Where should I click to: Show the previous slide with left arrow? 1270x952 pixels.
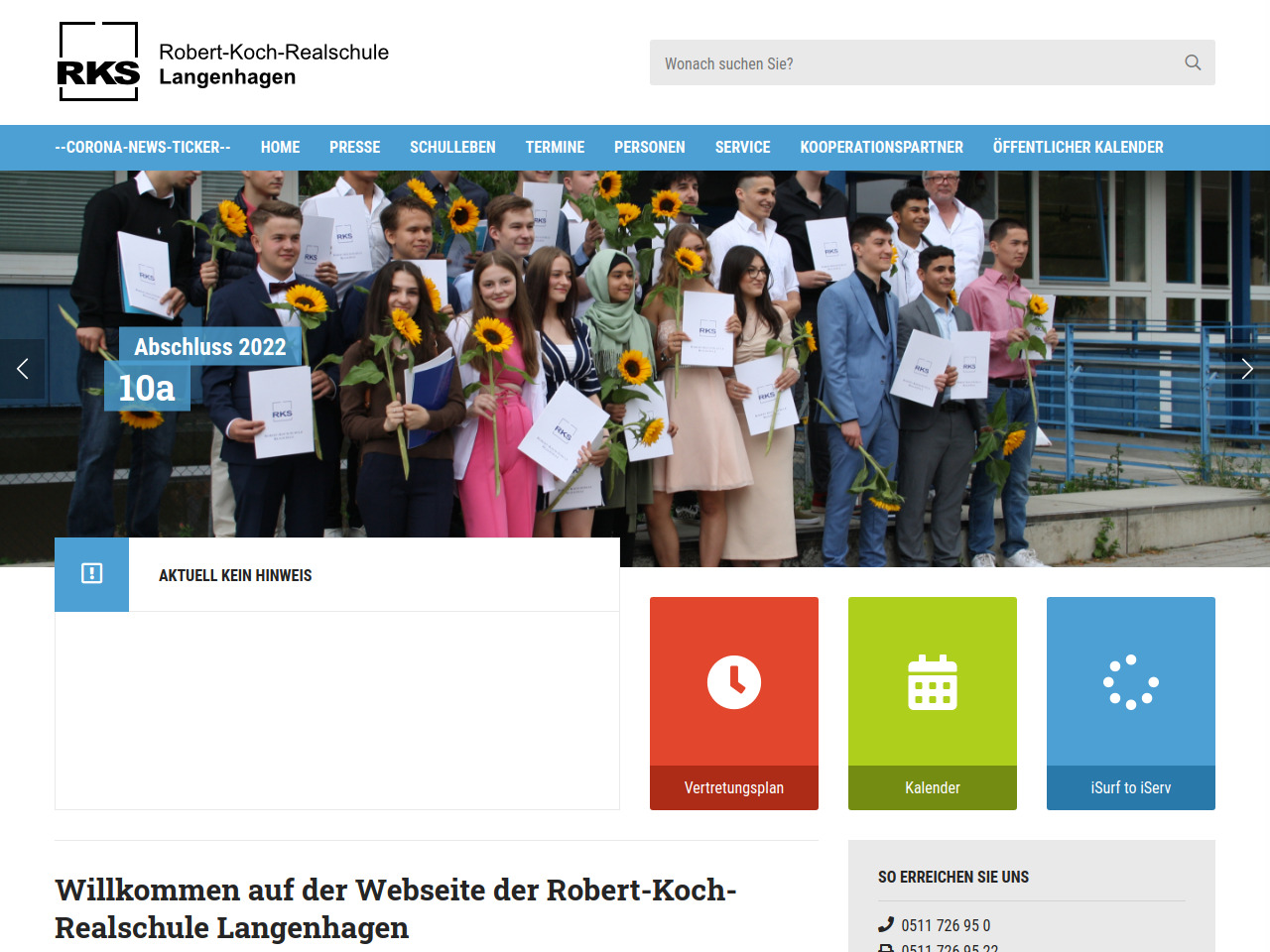[22, 369]
